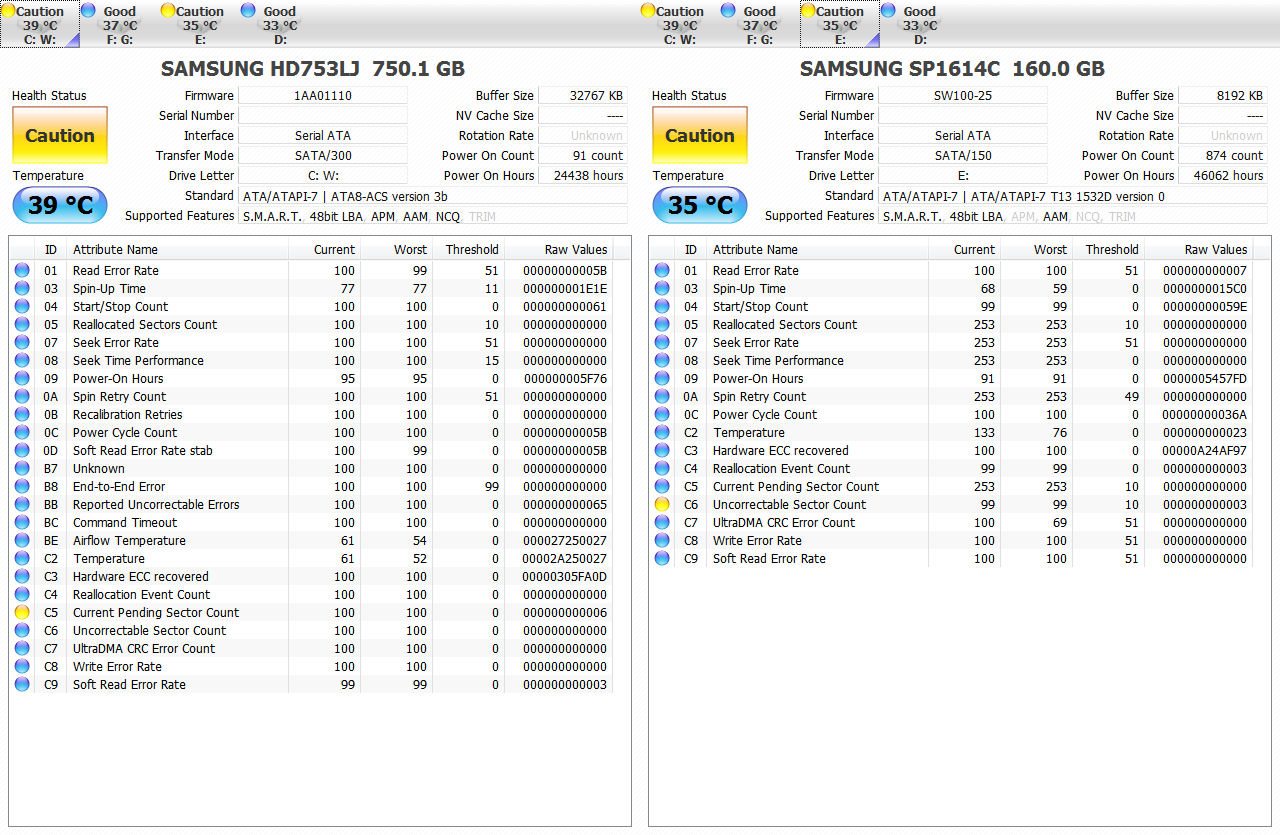
Task: Click blue orb beside Command Timeout attribute
Action: (22, 522)
